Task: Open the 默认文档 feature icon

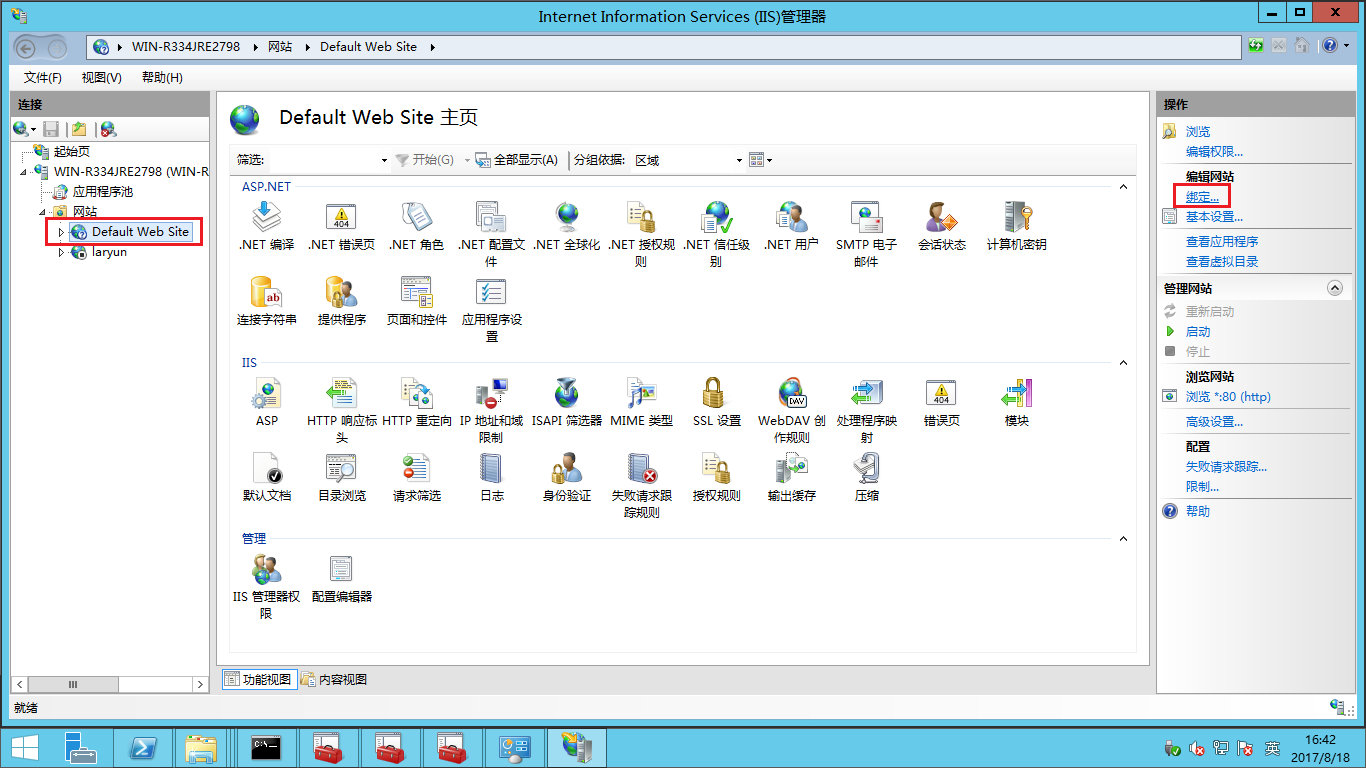Action: [x=266, y=469]
